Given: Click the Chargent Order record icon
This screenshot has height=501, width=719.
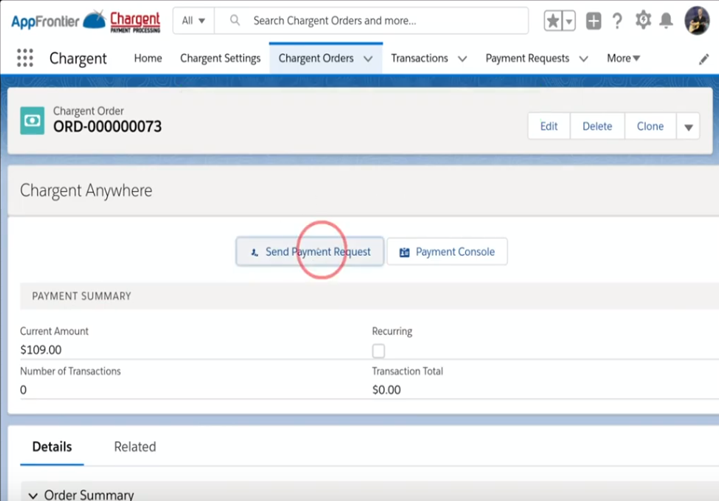Looking at the screenshot, I should point(32,121).
